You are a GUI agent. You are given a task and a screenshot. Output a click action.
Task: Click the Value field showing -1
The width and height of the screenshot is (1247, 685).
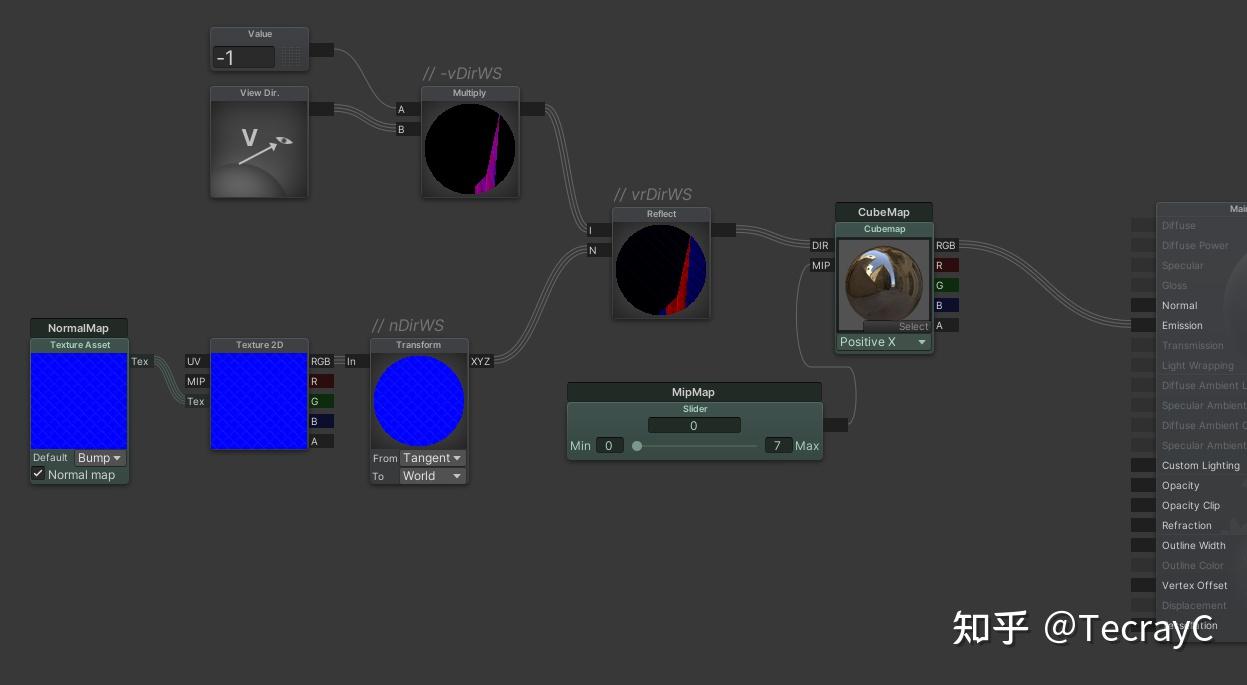click(243, 57)
